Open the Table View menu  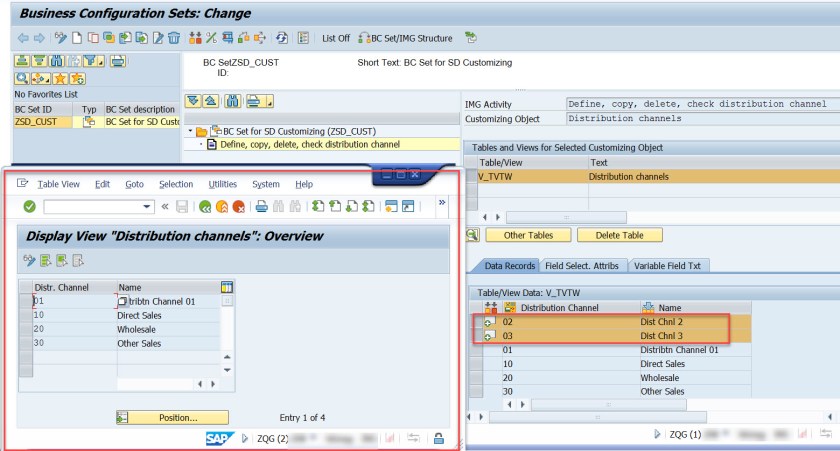pos(58,184)
